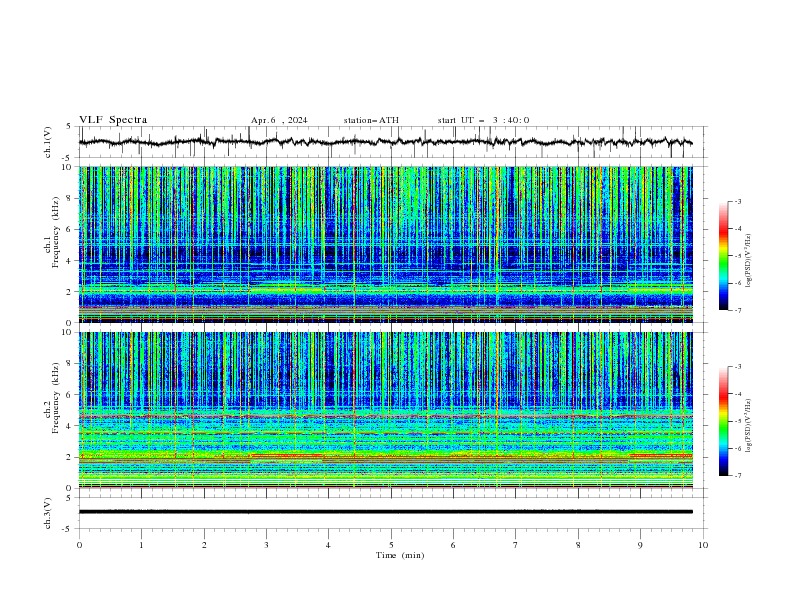
Task: Click the "VLF Spectra" plot title
Action: [x=113, y=120]
